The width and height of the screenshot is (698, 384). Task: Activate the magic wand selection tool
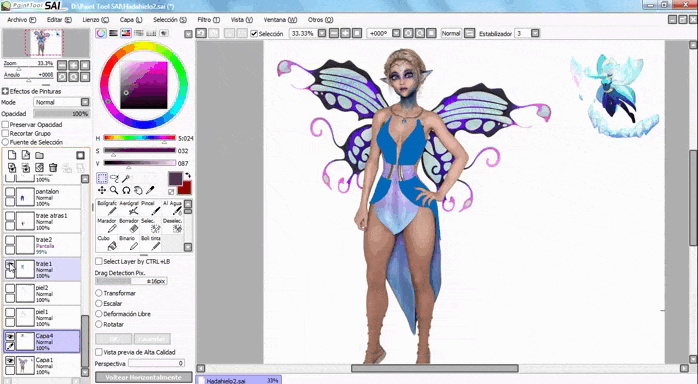[x=126, y=178]
